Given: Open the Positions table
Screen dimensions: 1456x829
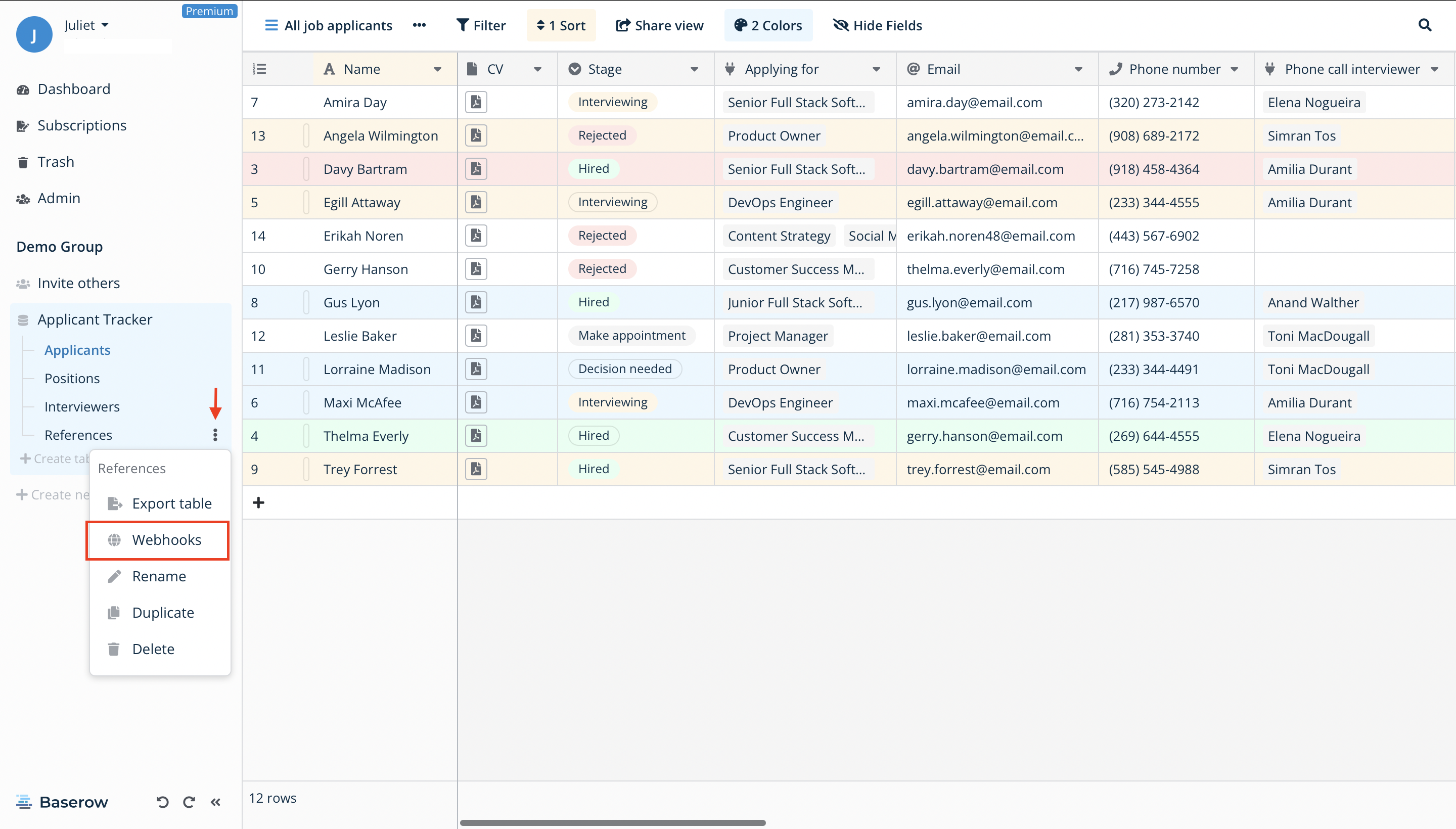Looking at the screenshot, I should pos(72,379).
